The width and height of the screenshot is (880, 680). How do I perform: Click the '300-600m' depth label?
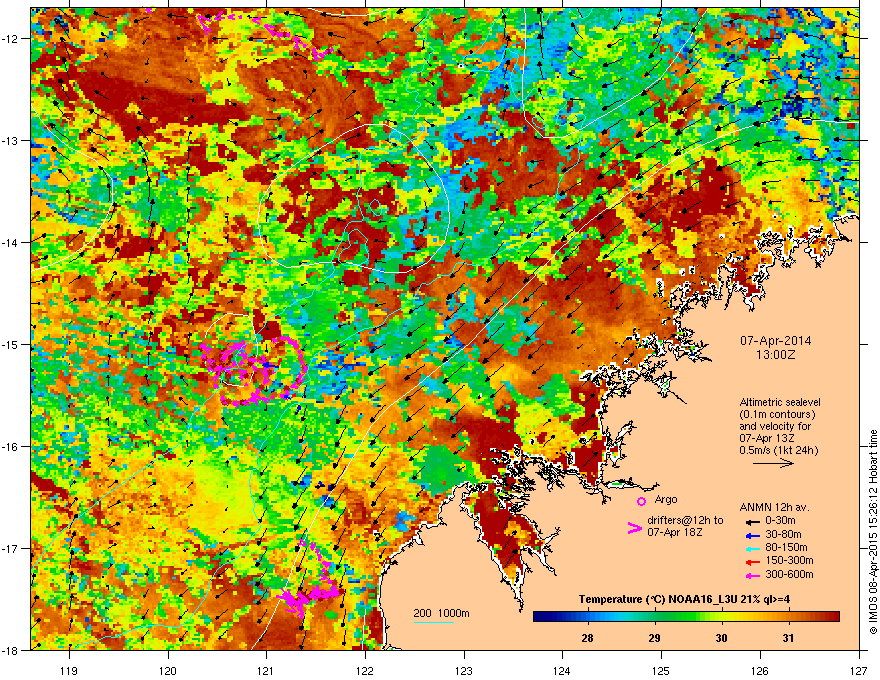coord(789,574)
